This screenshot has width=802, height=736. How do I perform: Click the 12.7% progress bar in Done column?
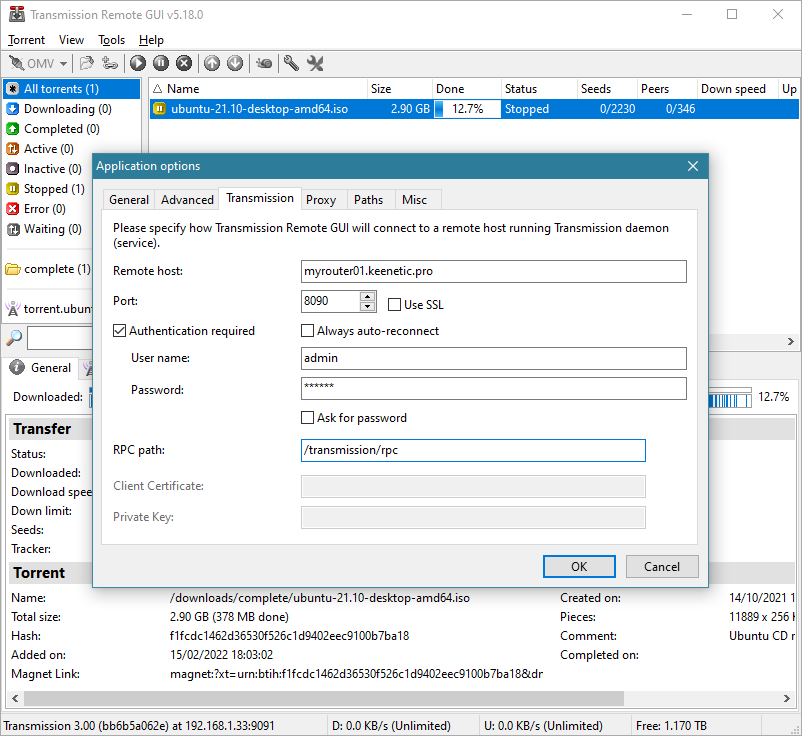tap(467, 109)
